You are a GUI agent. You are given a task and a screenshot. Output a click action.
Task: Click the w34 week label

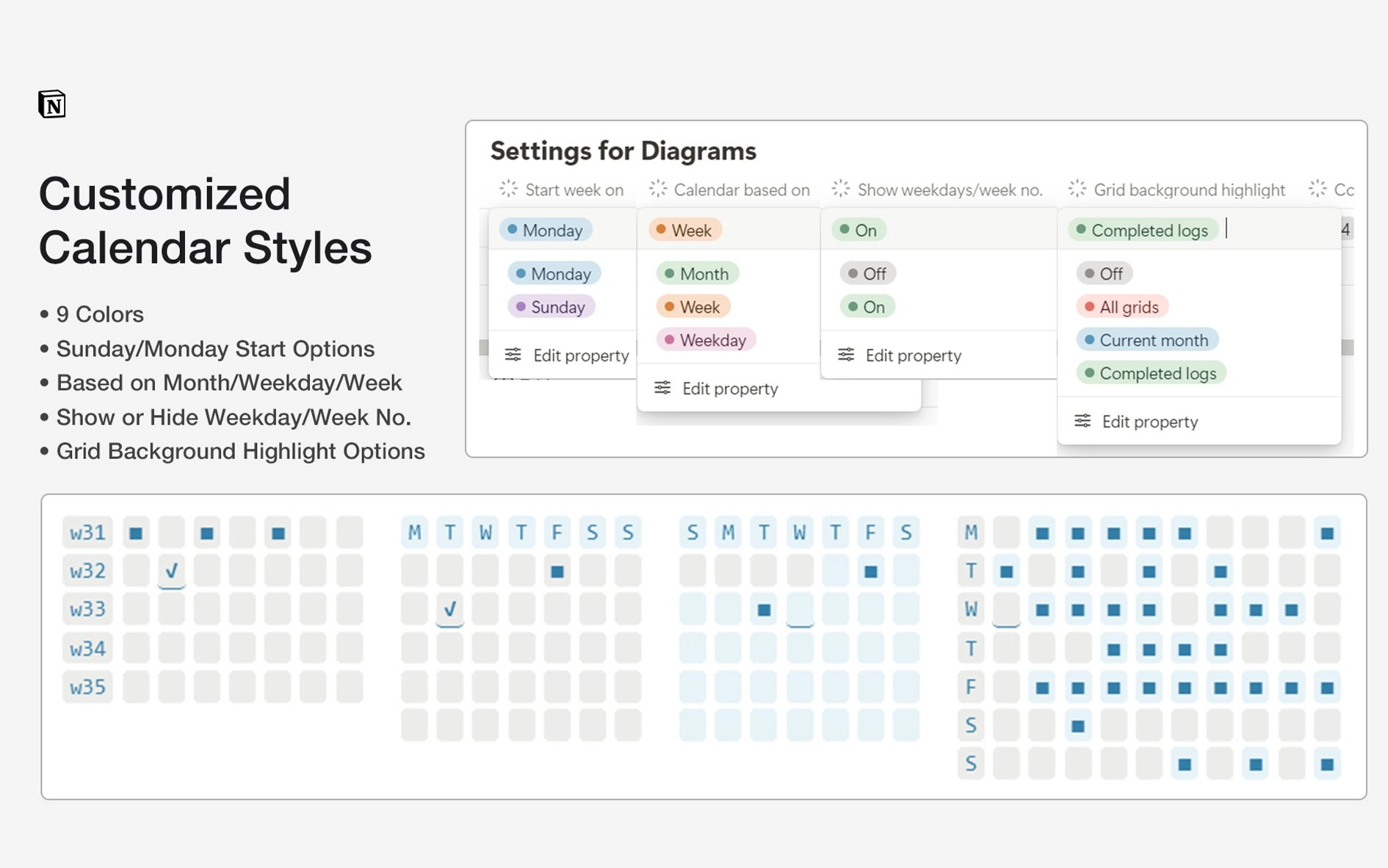tap(87, 648)
